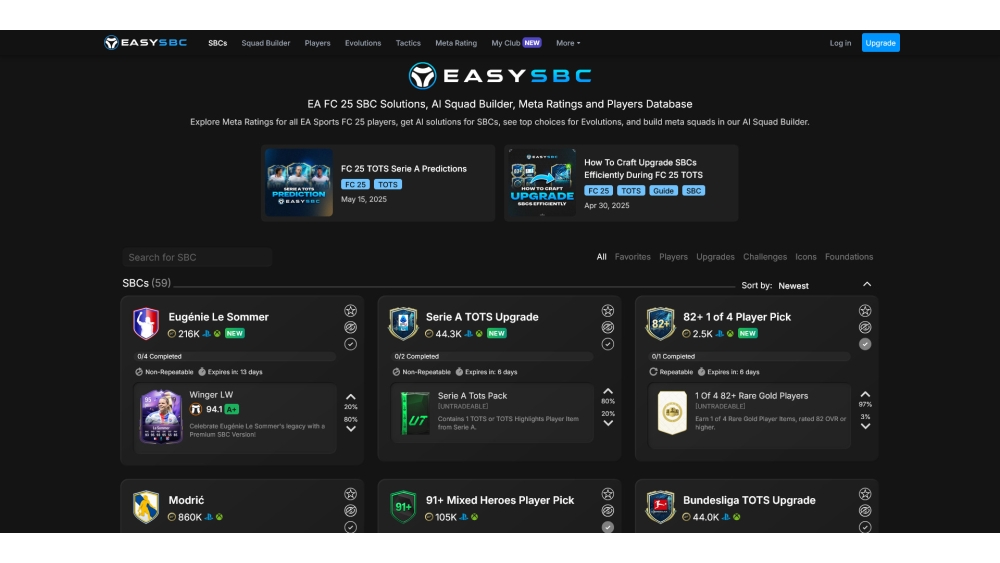The height and width of the screenshot is (563, 1000).
Task: Open Le Sommer Winger LW player card
Action: click(161, 417)
